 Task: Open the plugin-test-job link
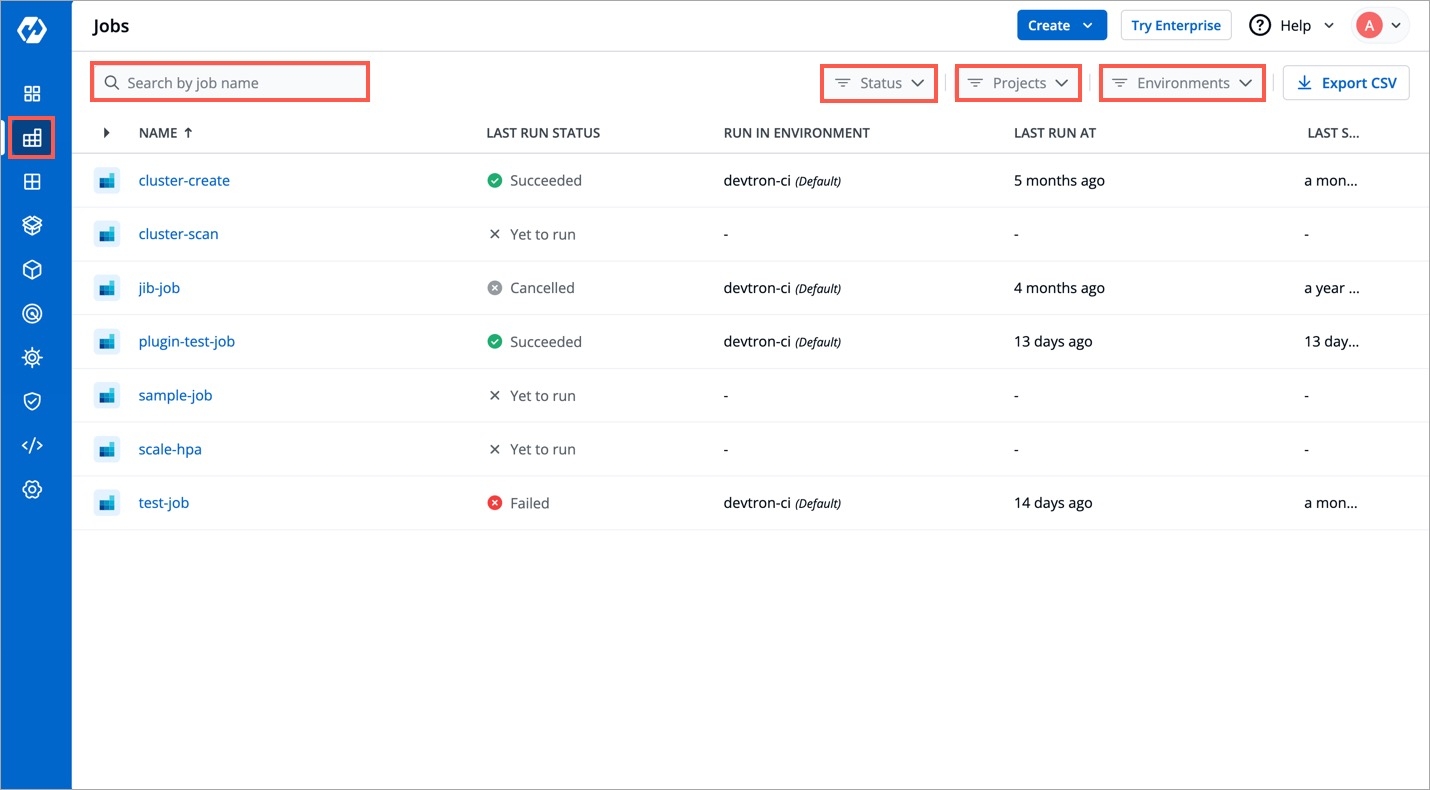point(186,342)
